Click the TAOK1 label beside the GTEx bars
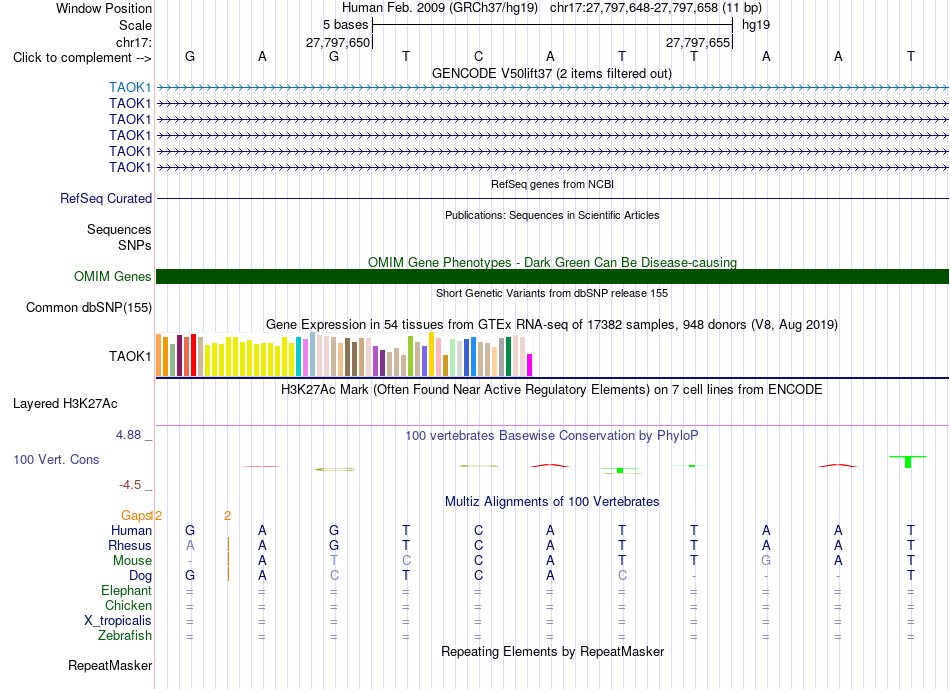The height and width of the screenshot is (689, 950). click(130, 356)
